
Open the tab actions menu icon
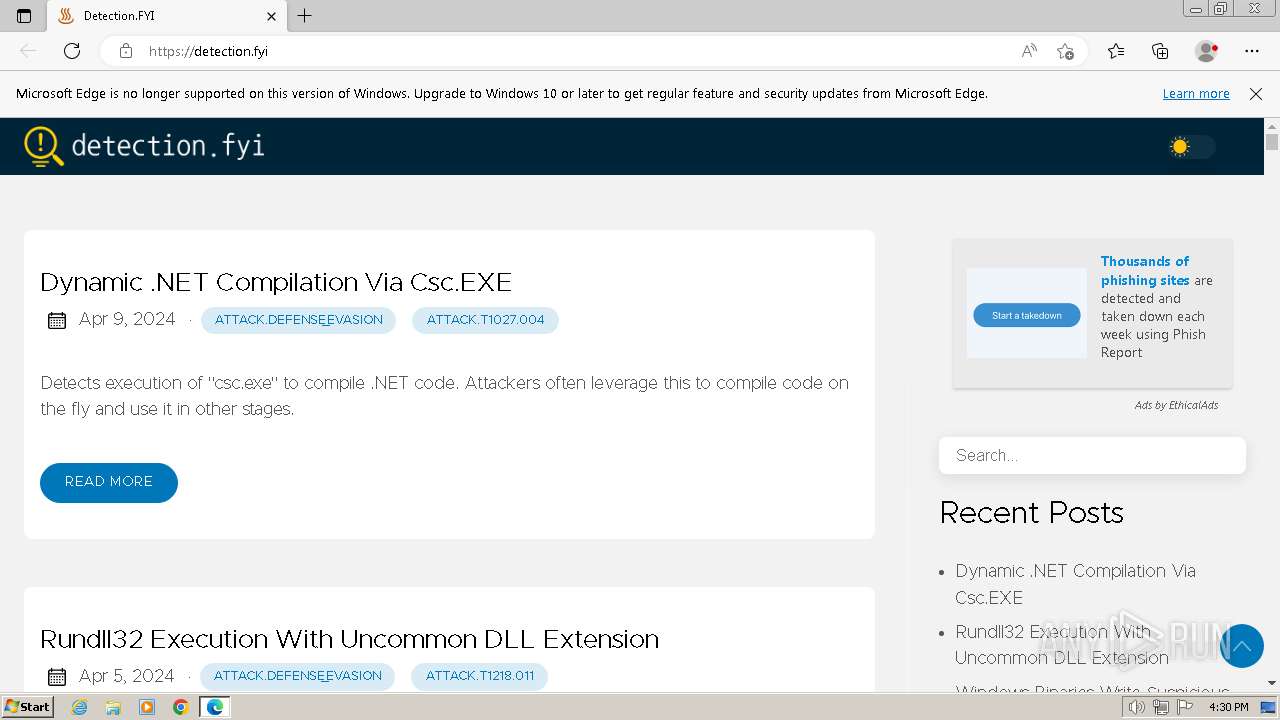tap(24, 16)
